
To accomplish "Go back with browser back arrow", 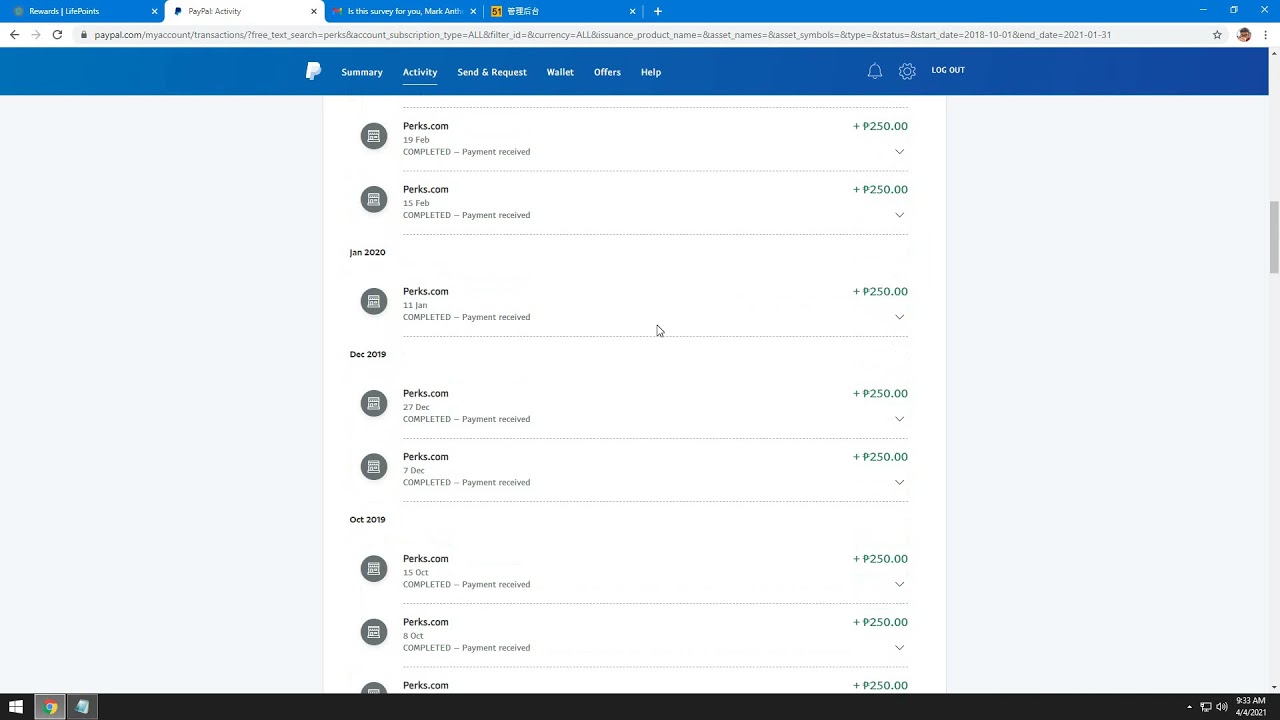I will 14,34.
